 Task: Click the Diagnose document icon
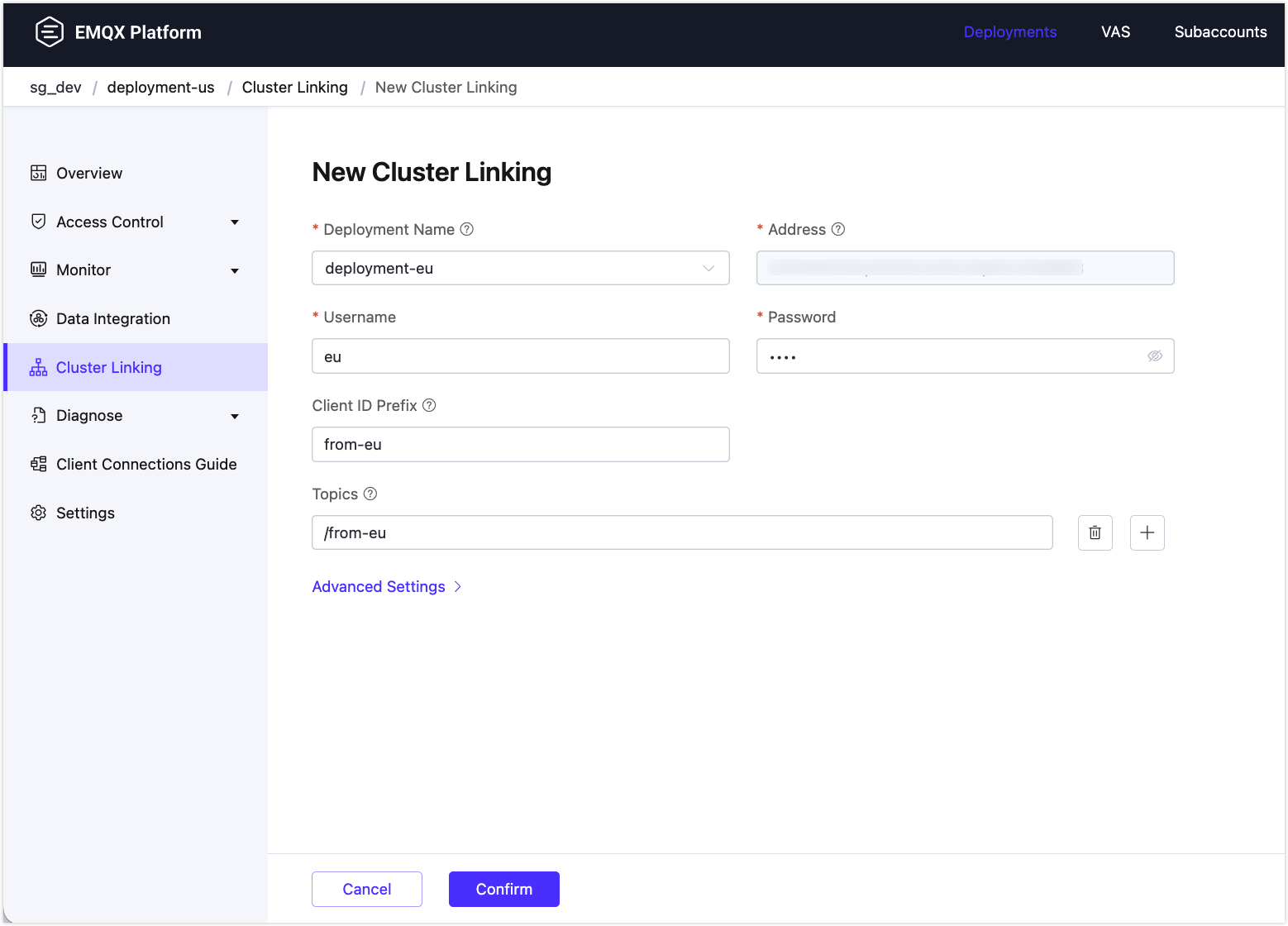38,415
